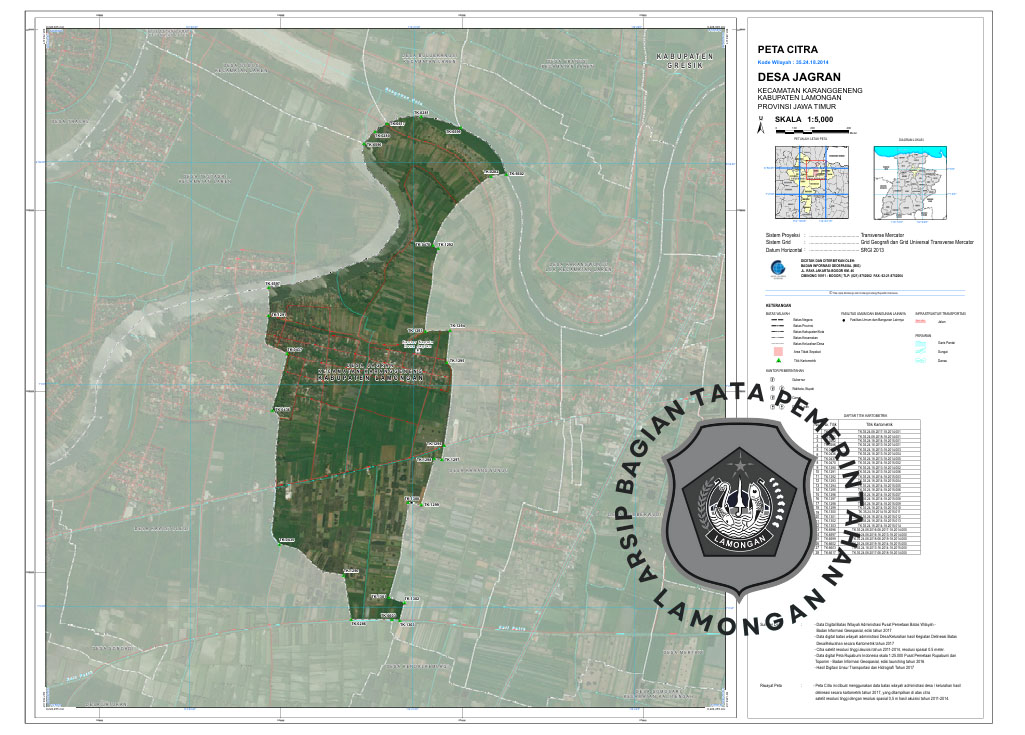Viewport: 1025px width, 735px height.
Task: Click the blue Kode Wilayah text
Action: 797,60
